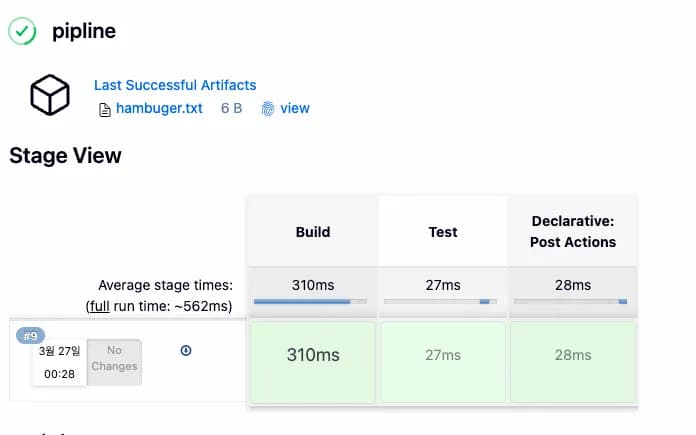Select the Build stage column header
Screen dimensions: 696x435
point(313,232)
